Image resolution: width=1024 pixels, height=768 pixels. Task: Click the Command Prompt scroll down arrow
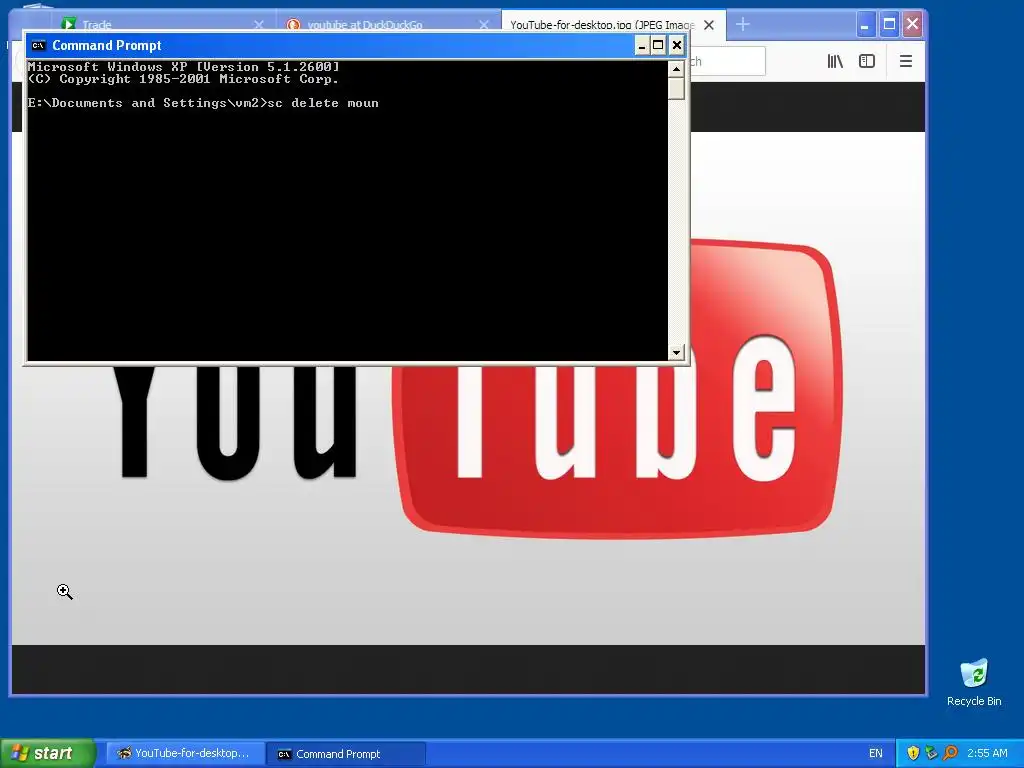pyautogui.click(x=677, y=353)
